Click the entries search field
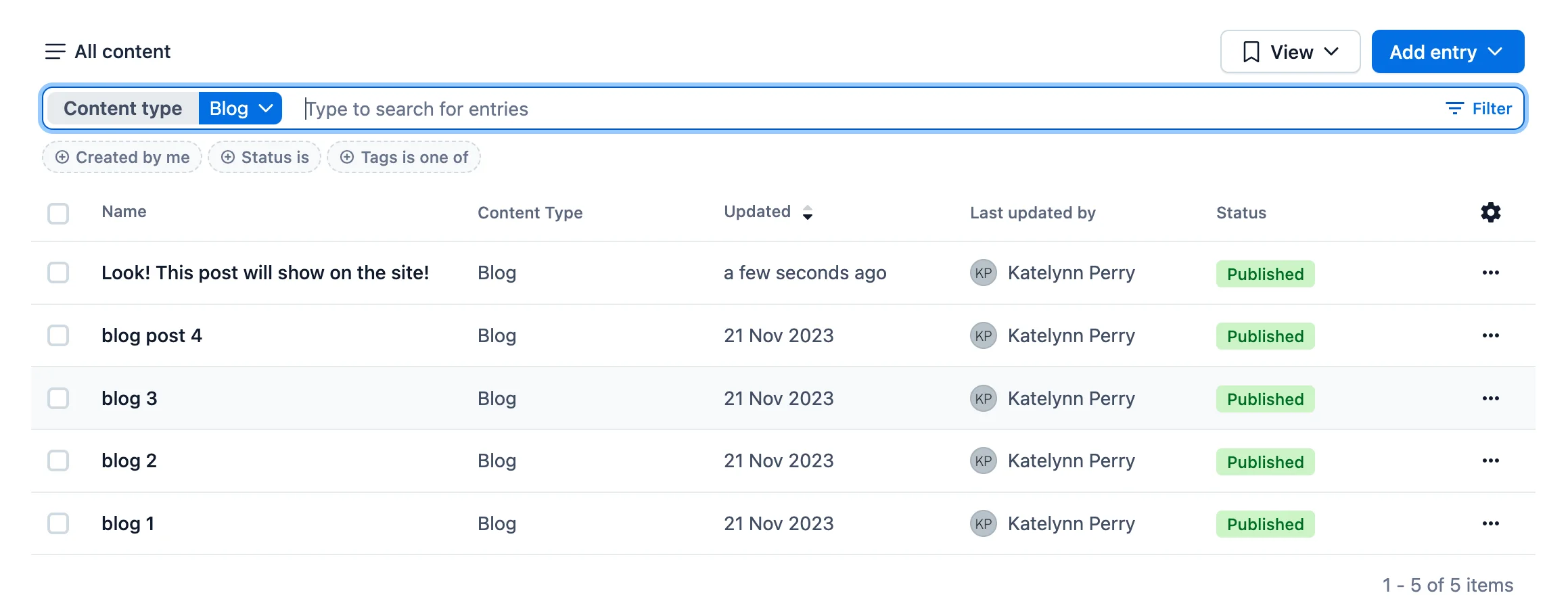 click(474, 108)
